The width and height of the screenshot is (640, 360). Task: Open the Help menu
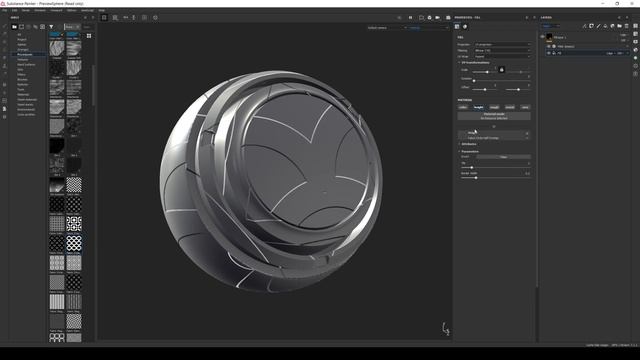click(x=102, y=10)
